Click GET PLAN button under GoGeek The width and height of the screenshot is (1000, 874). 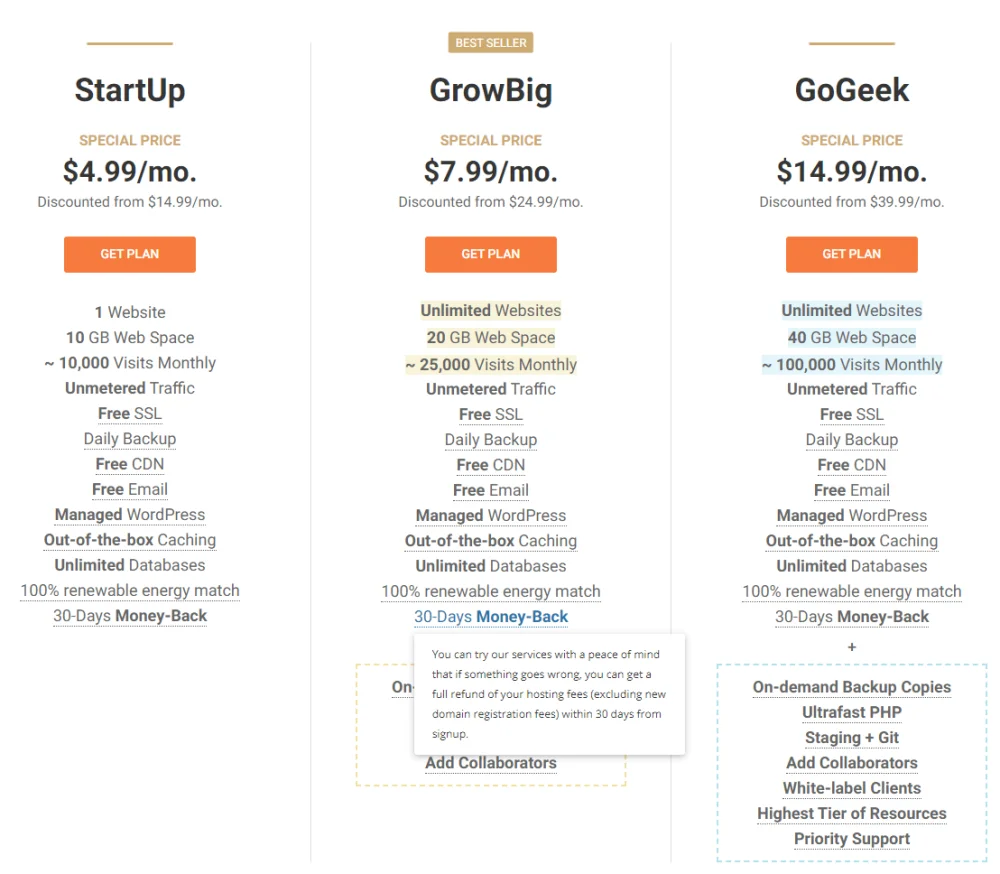pyautogui.click(x=851, y=254)
